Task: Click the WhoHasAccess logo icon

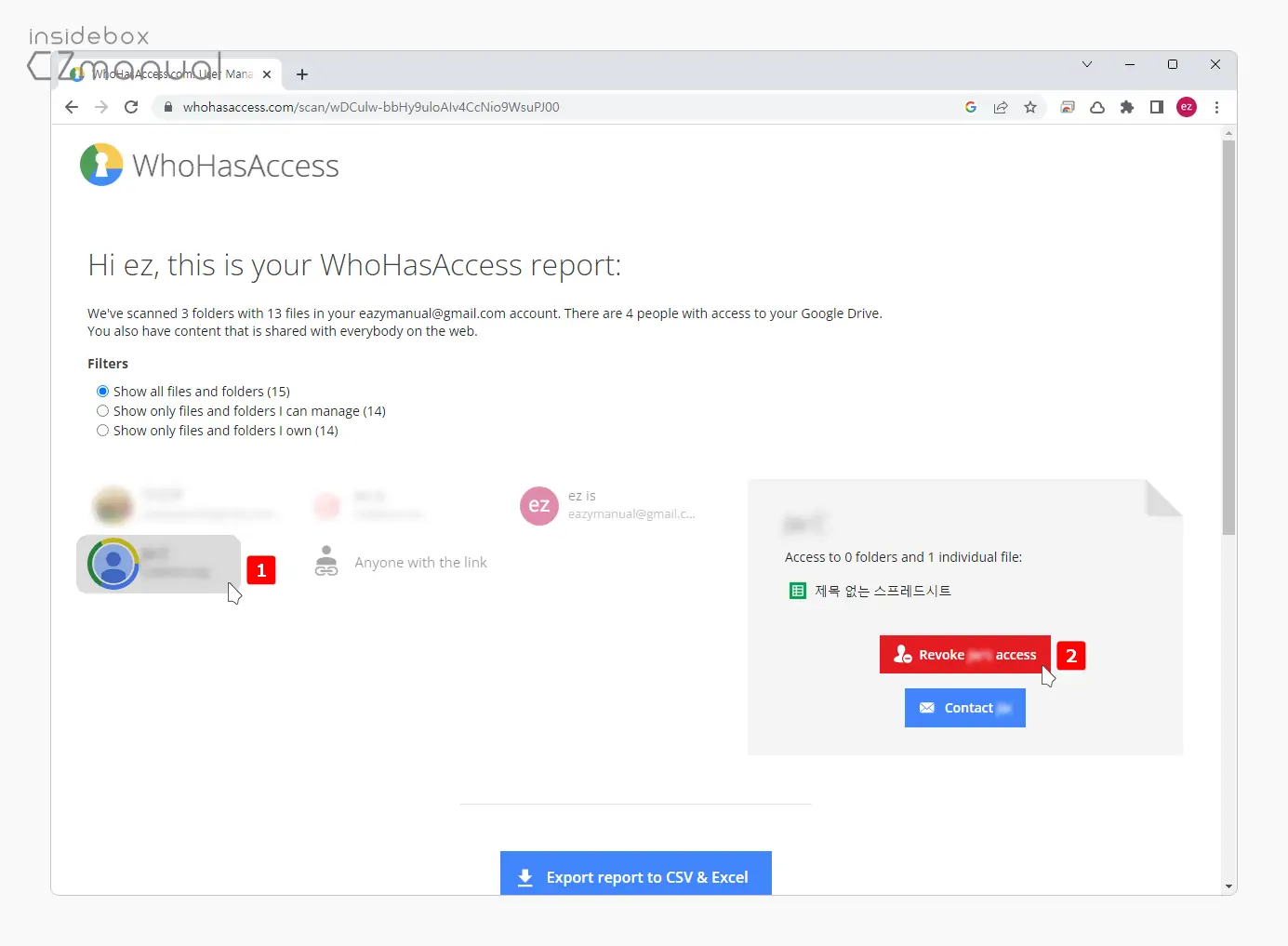Action: pos(101,165)
